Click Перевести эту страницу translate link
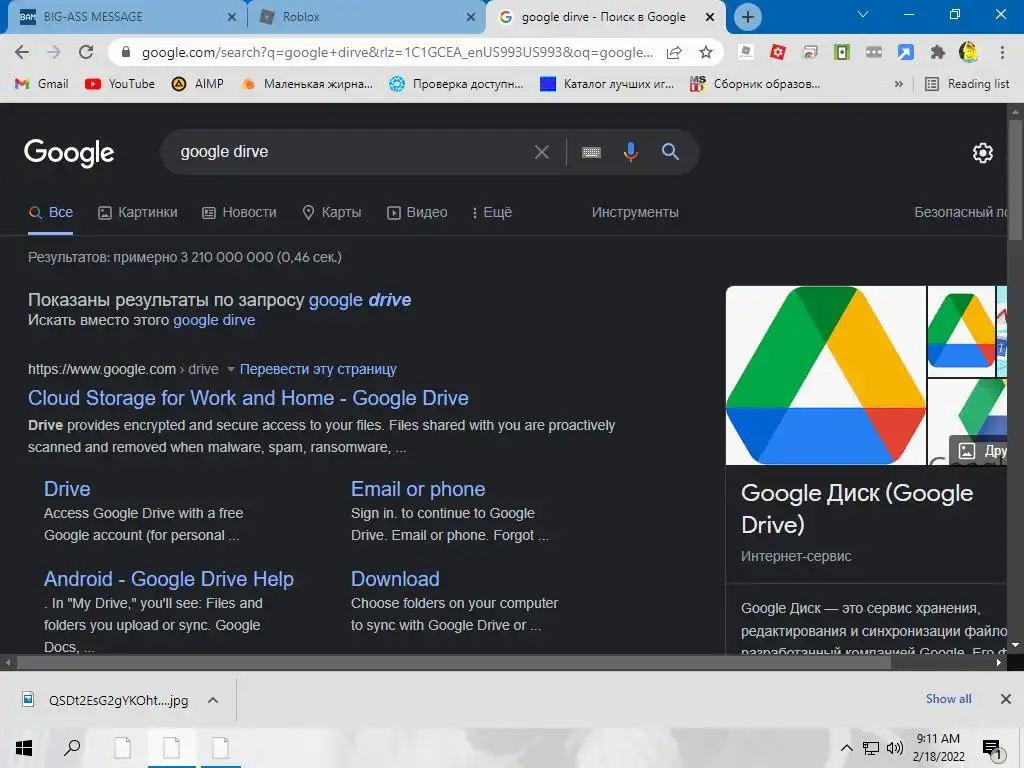This screenshot has width=1024, height=768. click(x=318, y=369)
